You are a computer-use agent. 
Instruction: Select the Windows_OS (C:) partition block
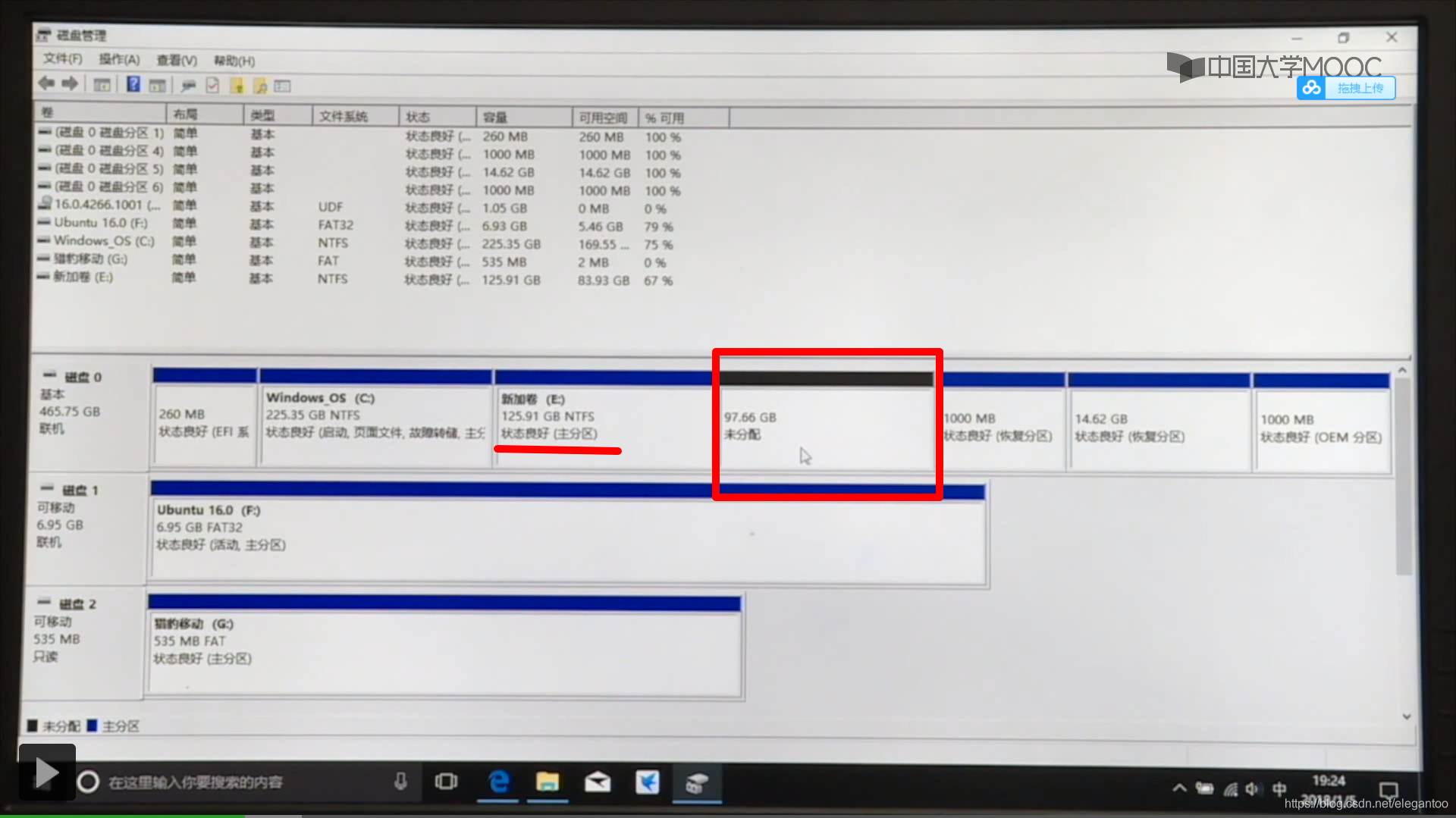375,417
